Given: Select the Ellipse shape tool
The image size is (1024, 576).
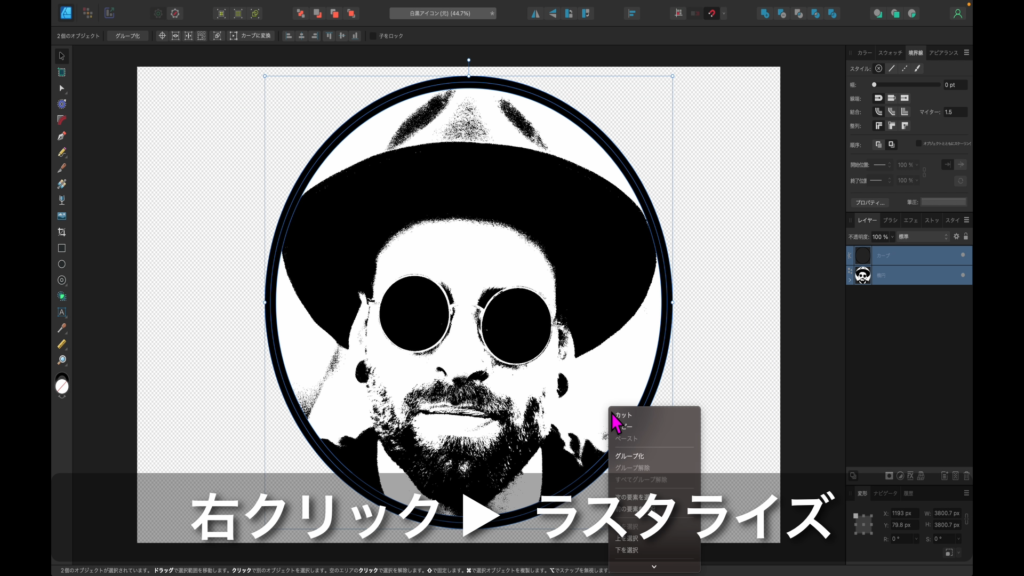Looking at the screenshot, I should 61,264.
